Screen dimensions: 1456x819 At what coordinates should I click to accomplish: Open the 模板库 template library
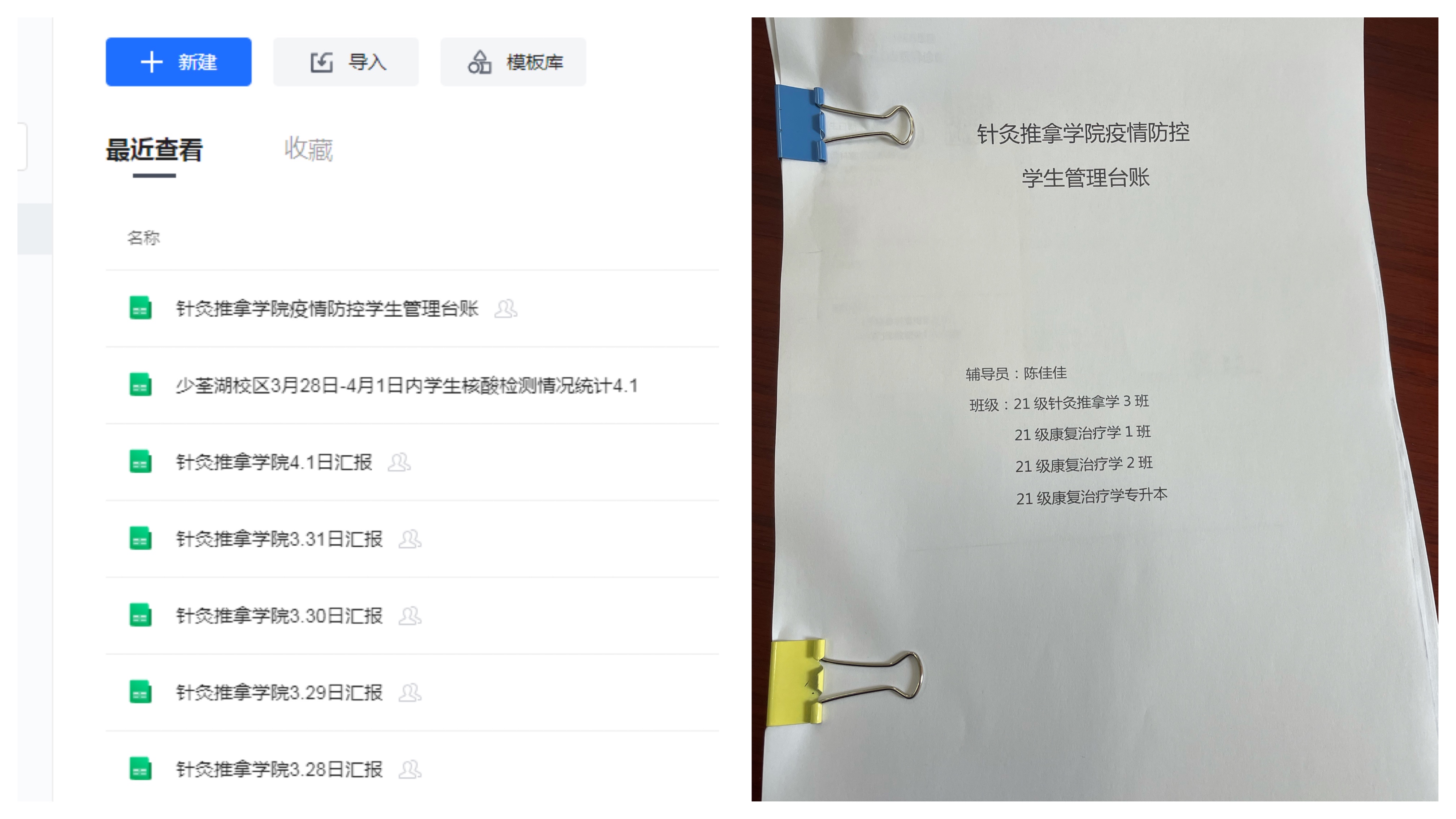pos(513,62)
